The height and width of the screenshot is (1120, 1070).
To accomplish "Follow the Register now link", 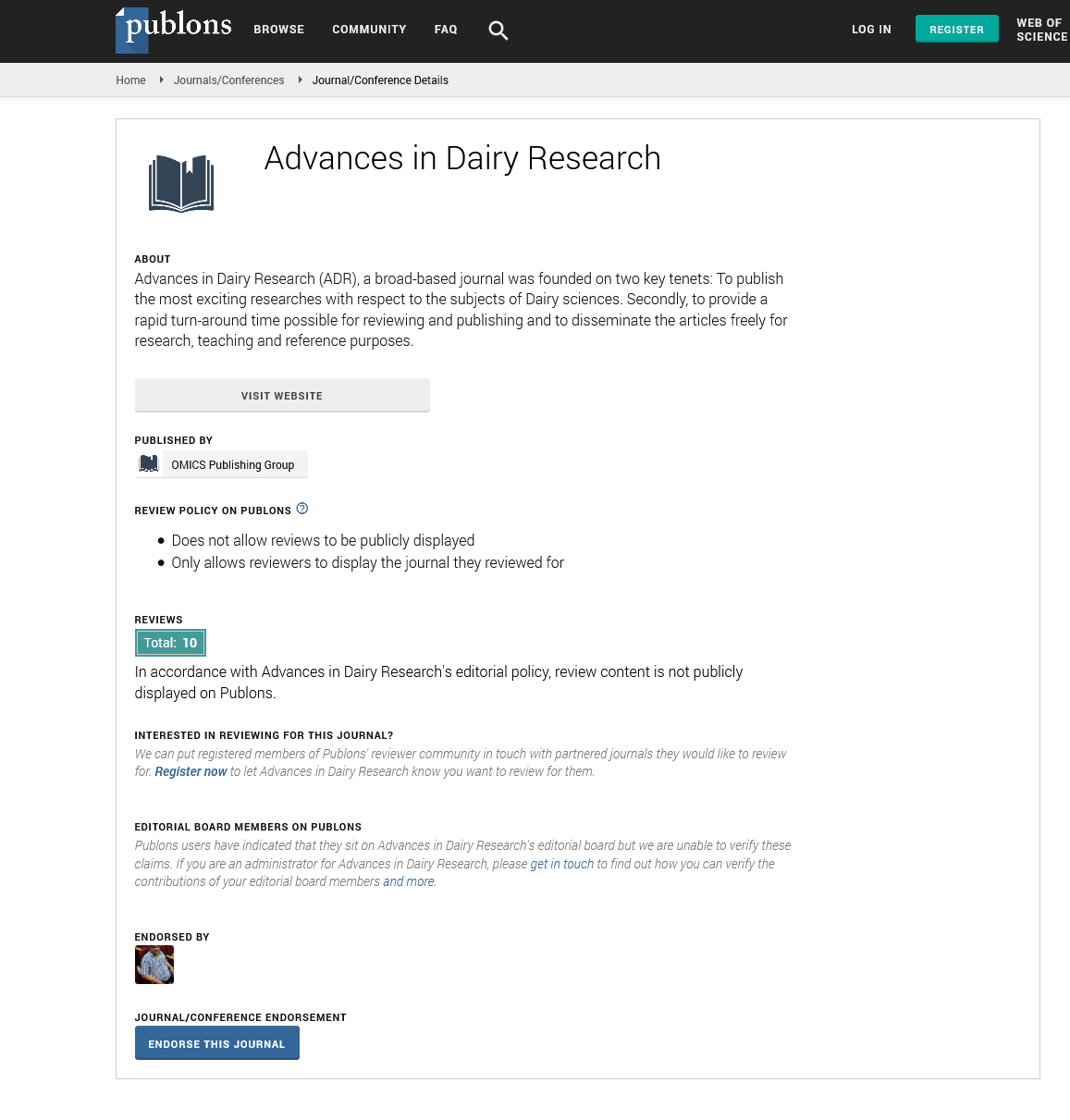I will pos(191,771).
